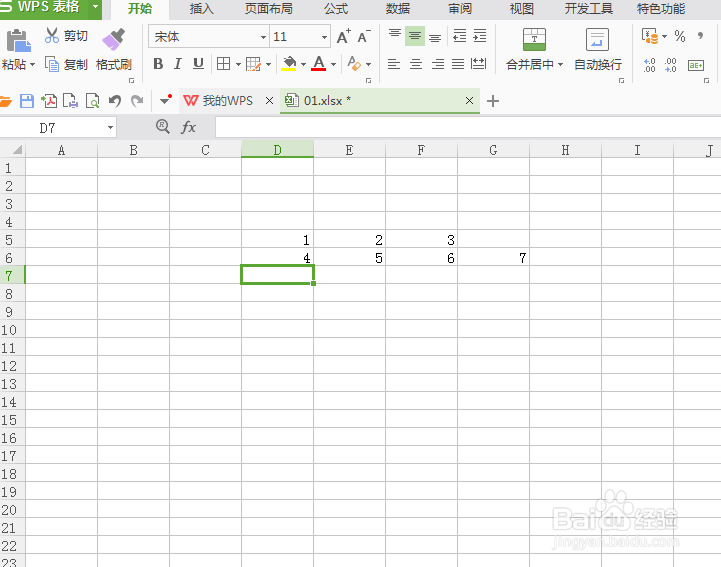
Task: Switch to the 视图 (View) tab
Action: click(521, 9)
